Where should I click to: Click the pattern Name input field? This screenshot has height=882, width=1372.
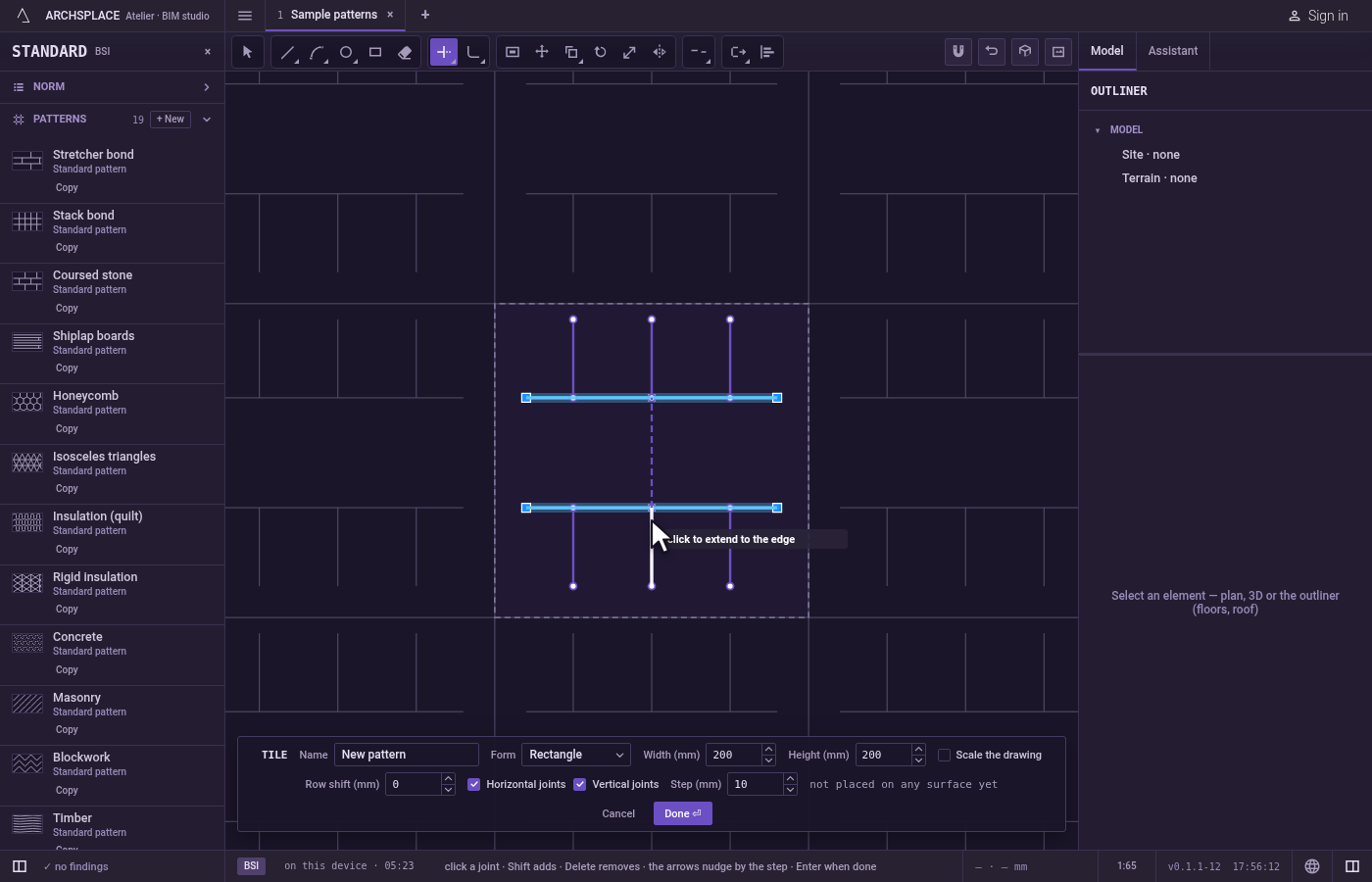tap(407, 755)
